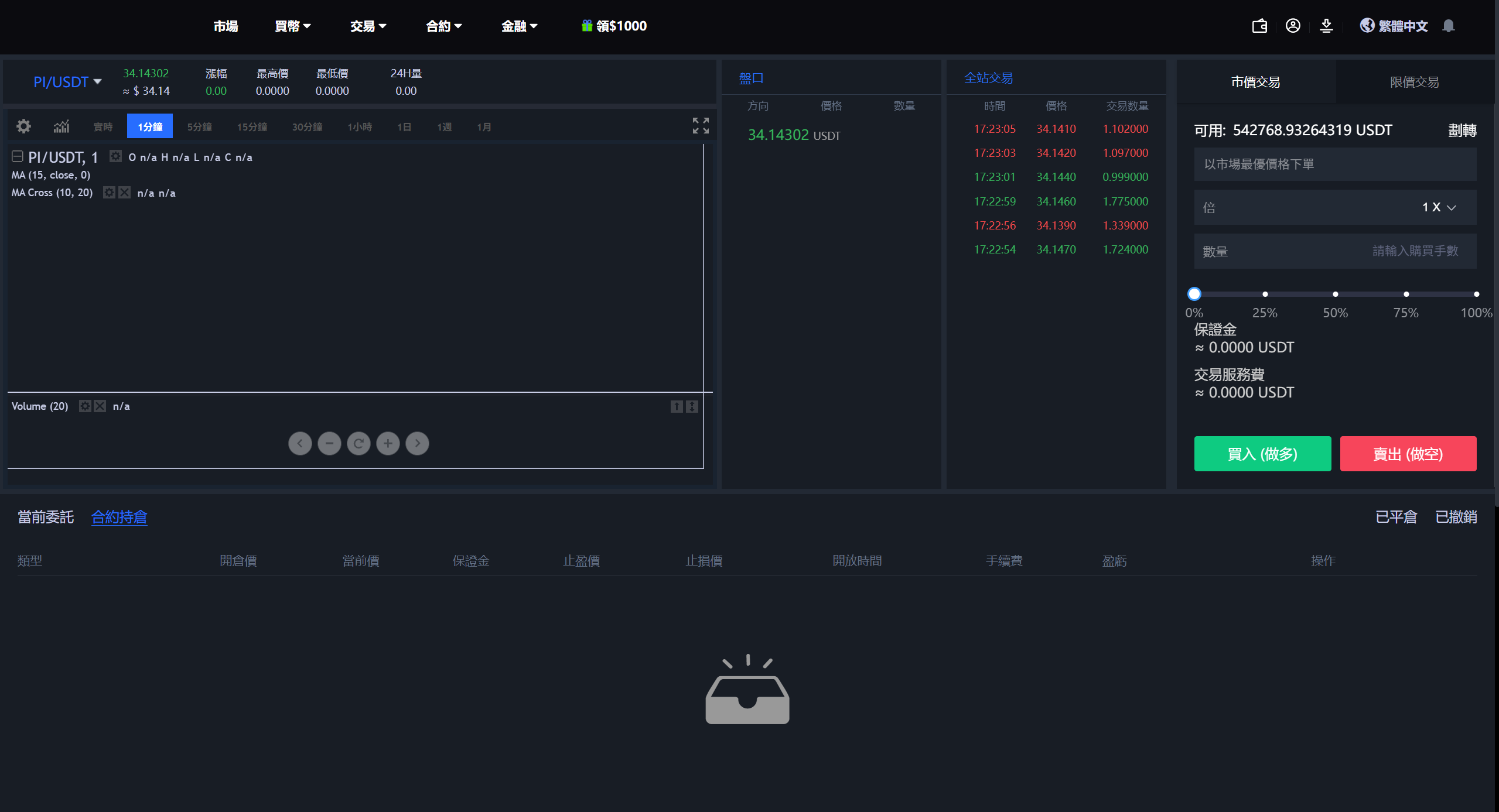Screen dimensions: 1499x812
Task: Set position slider to 50%
Action: (1335, 294)
